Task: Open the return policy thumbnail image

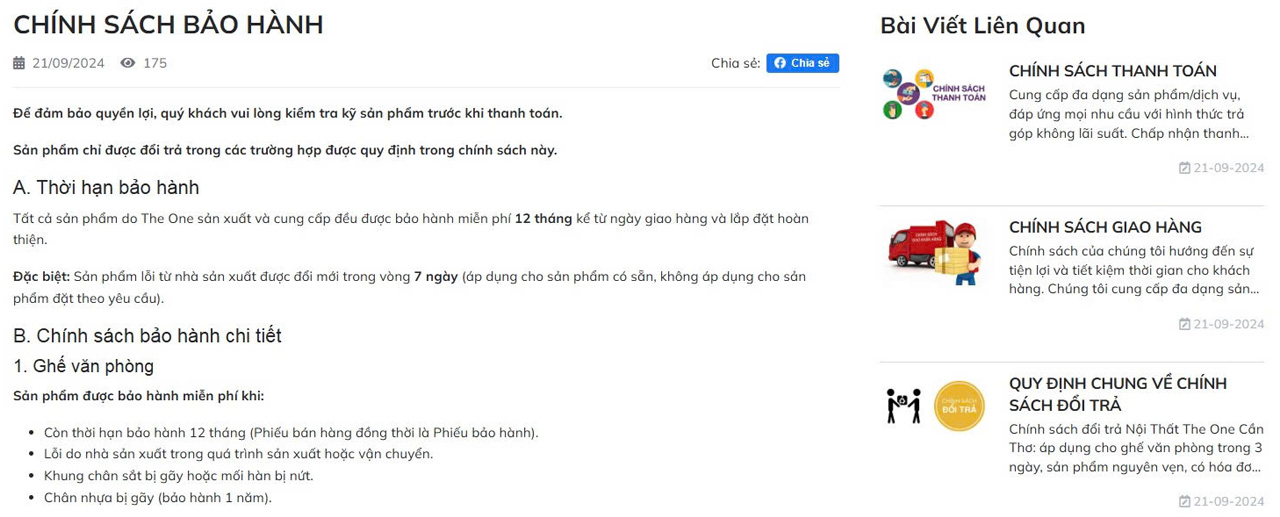Action: click(x=935, y=406)
